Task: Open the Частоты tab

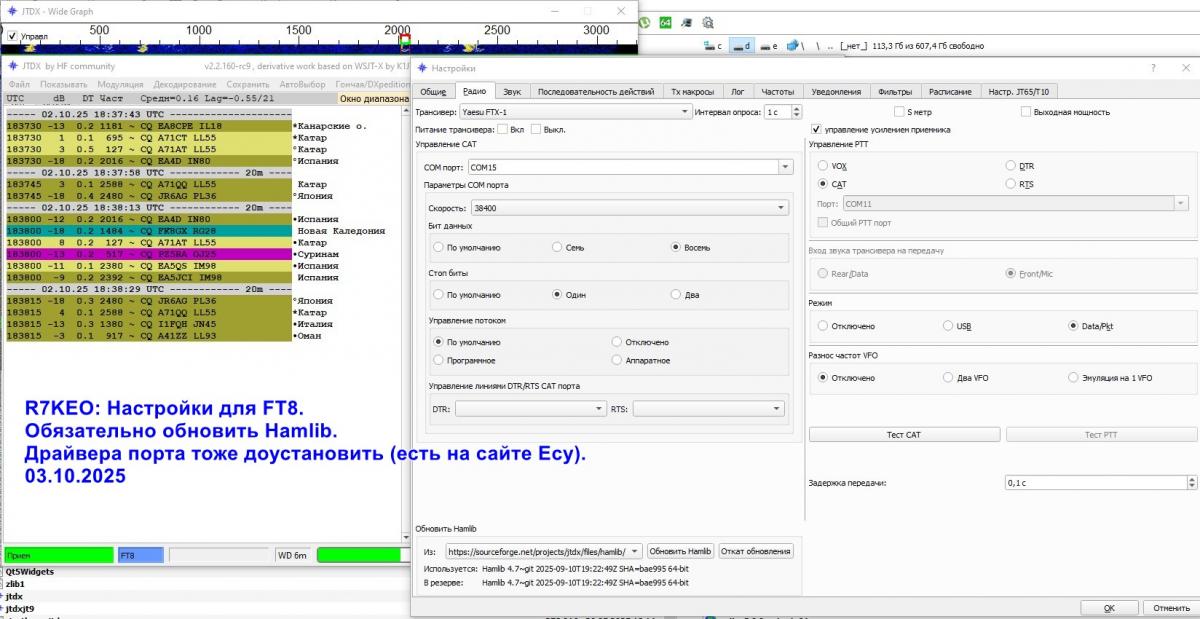Action: [x=777, y=91]
